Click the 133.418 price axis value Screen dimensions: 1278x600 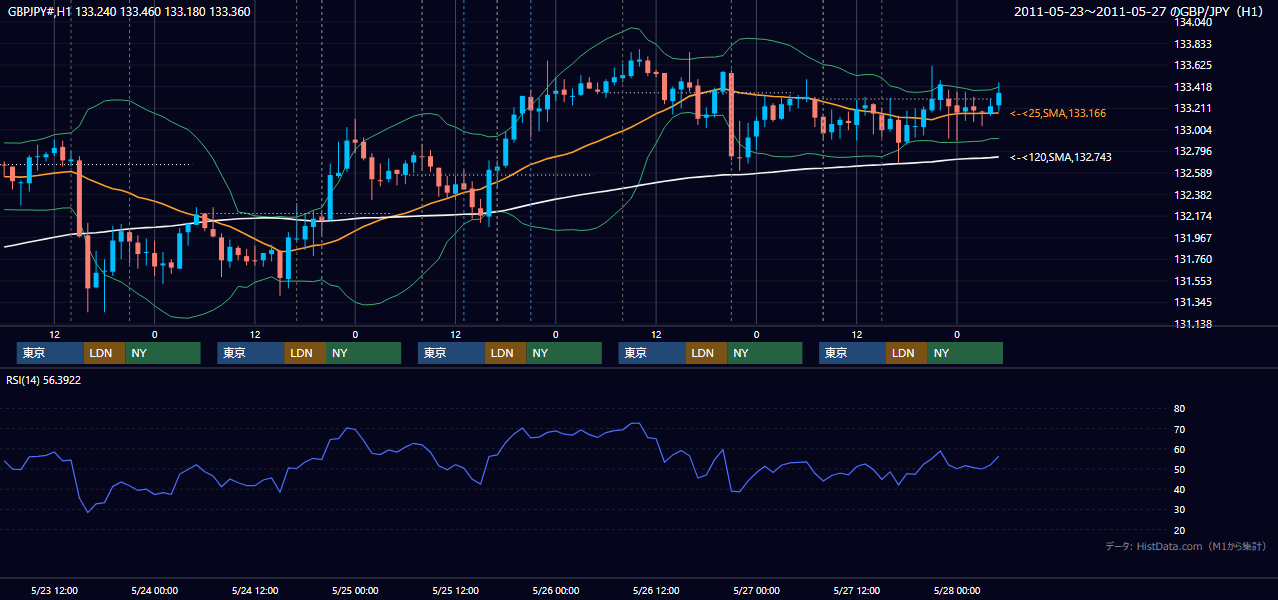coord(1194,87)
